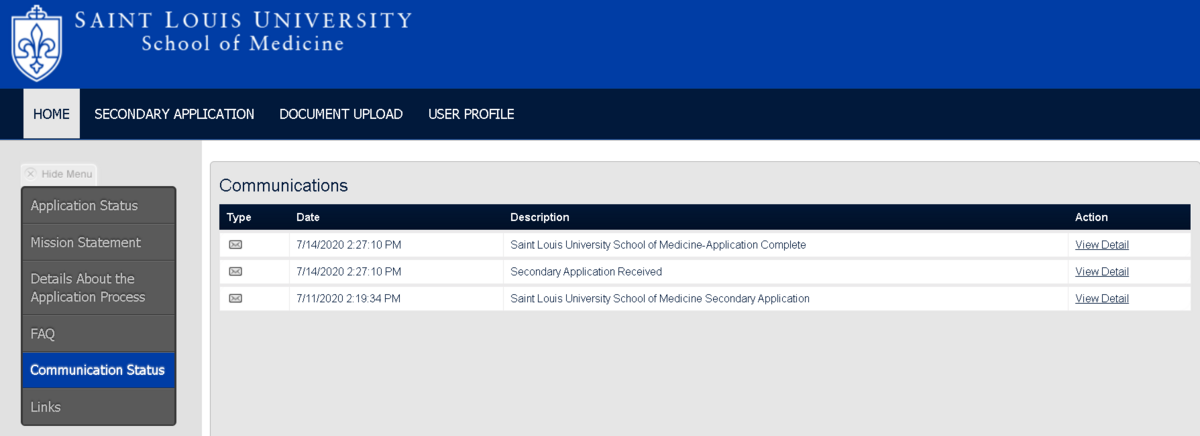Open Mission Statement sidebar item
Screen dimensions: 1200x436
click(x=99, y=243)
